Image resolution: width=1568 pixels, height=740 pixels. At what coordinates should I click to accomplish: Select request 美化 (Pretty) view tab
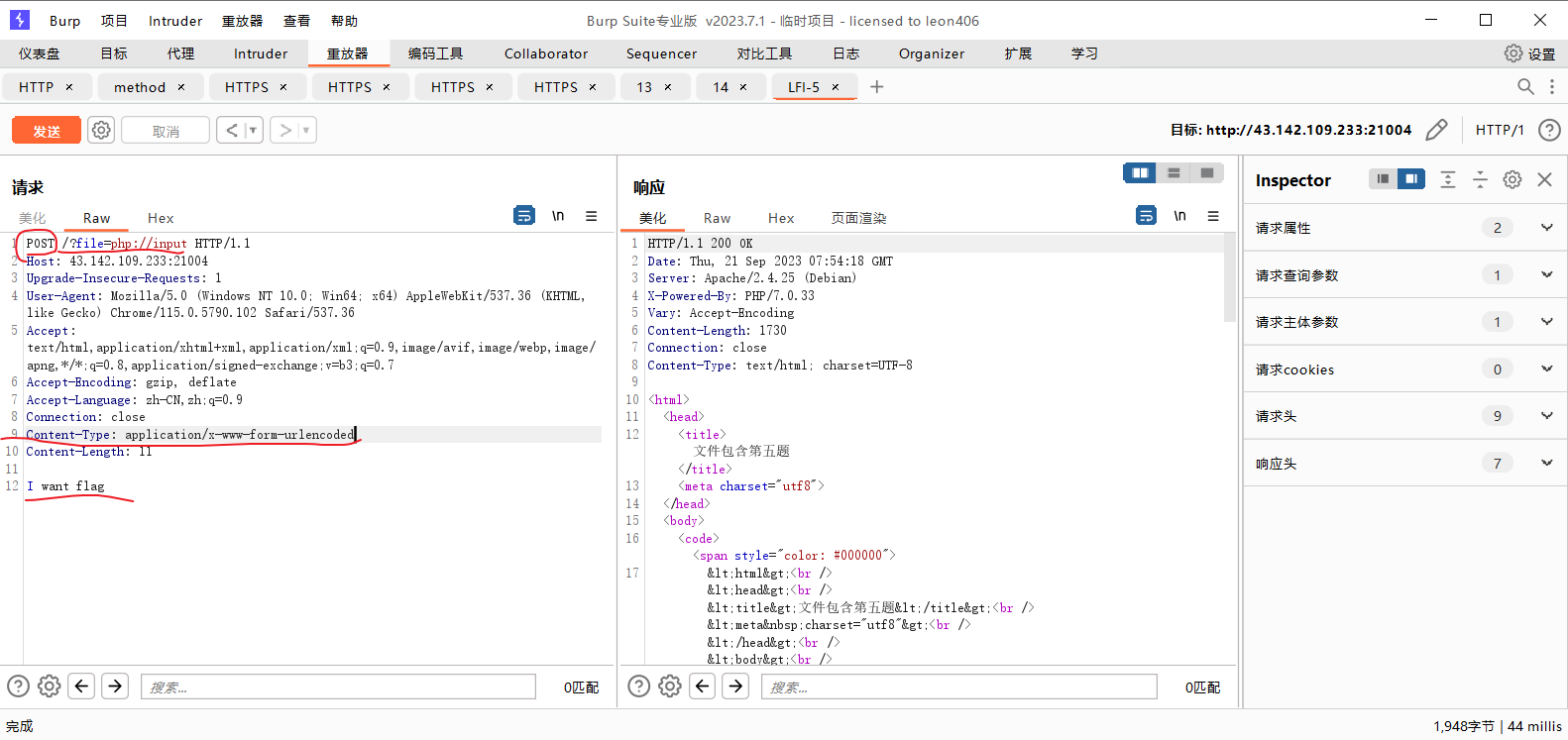33,218
